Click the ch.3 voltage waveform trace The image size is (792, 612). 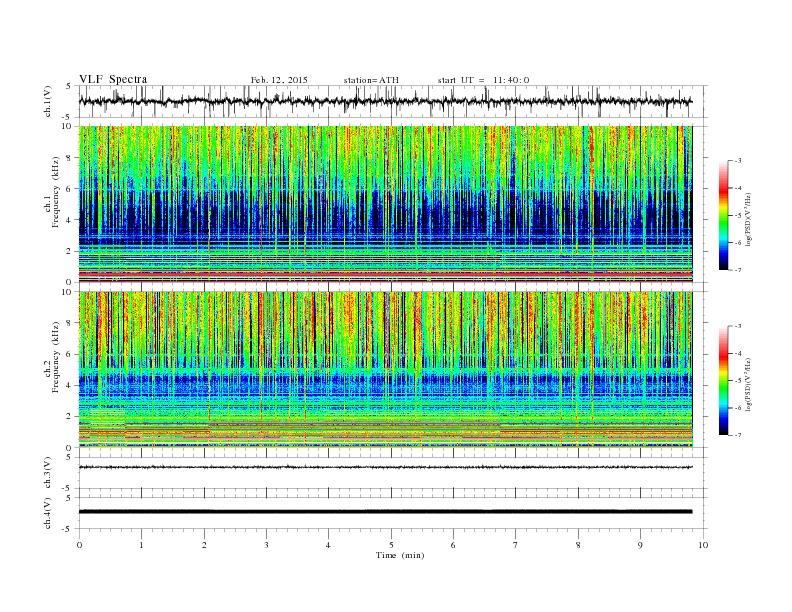[x=385, y=467]
